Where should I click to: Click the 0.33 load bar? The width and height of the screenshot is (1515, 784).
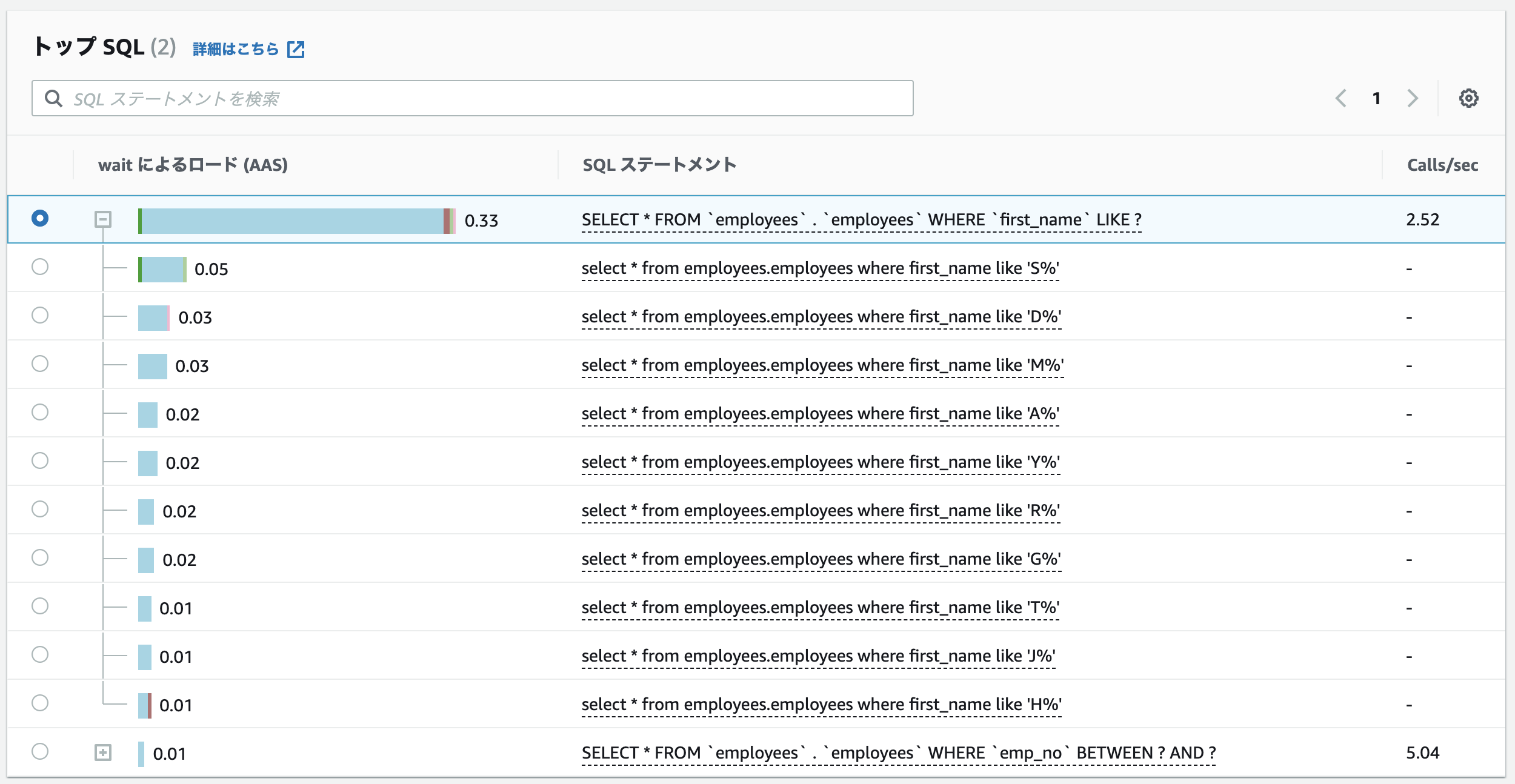(296, 221)
